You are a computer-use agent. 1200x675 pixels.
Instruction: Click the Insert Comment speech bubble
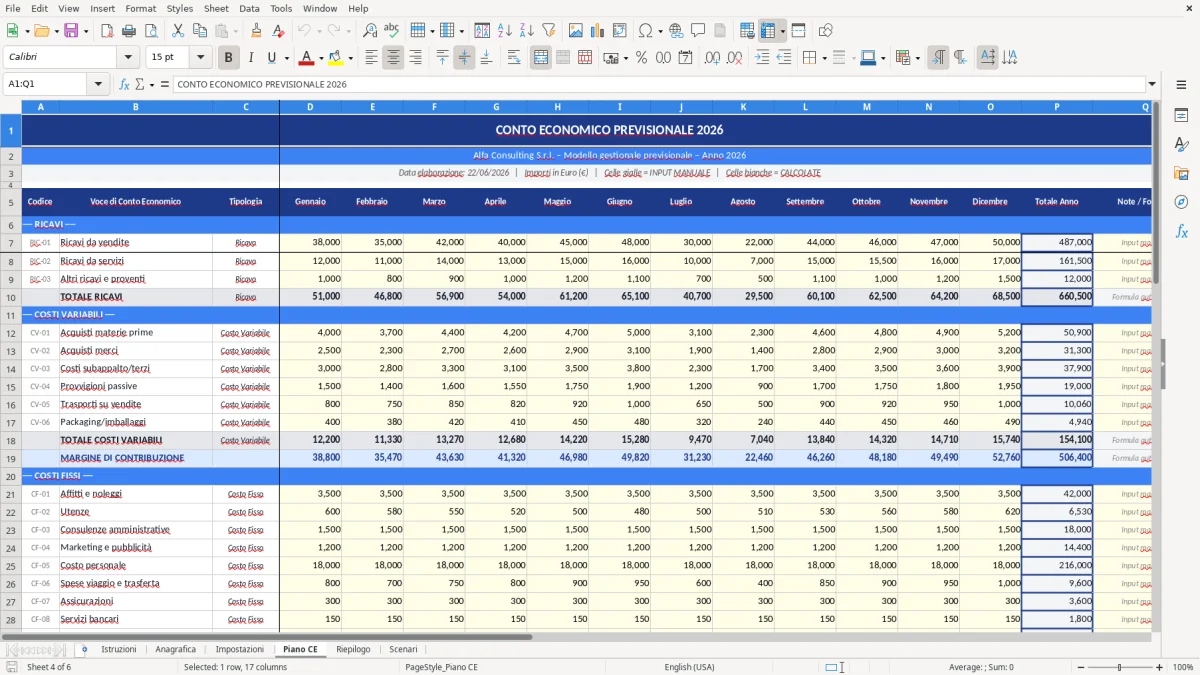tap(698, 31)
